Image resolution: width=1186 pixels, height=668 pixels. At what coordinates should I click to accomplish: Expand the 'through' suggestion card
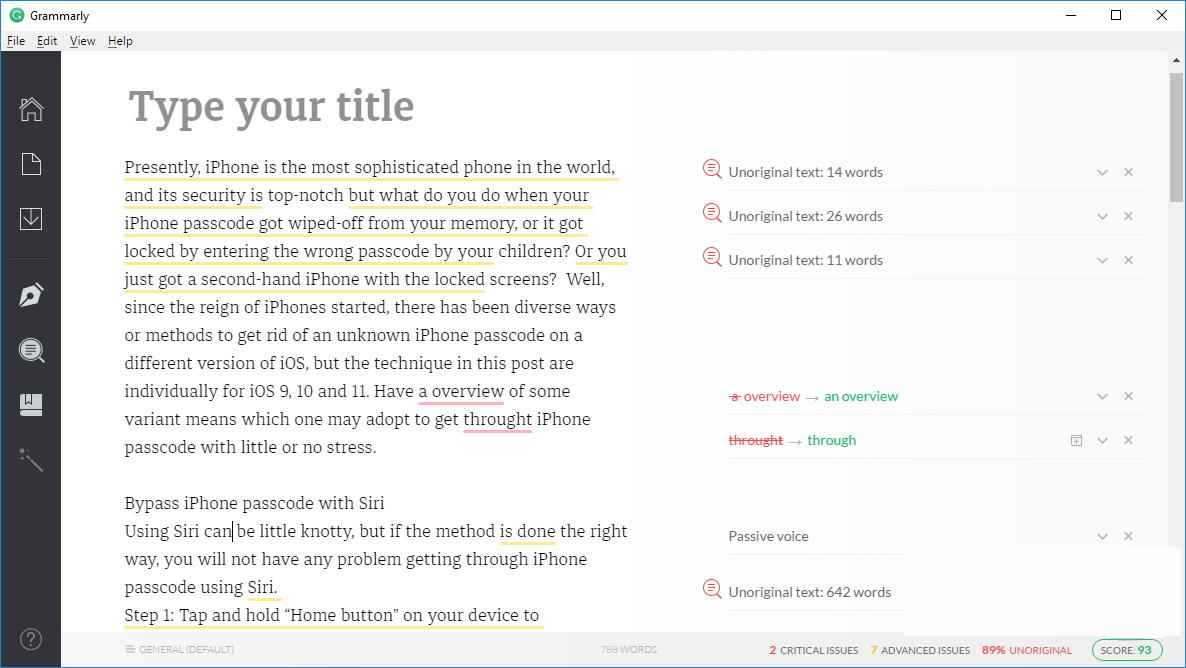point(1103,440)
